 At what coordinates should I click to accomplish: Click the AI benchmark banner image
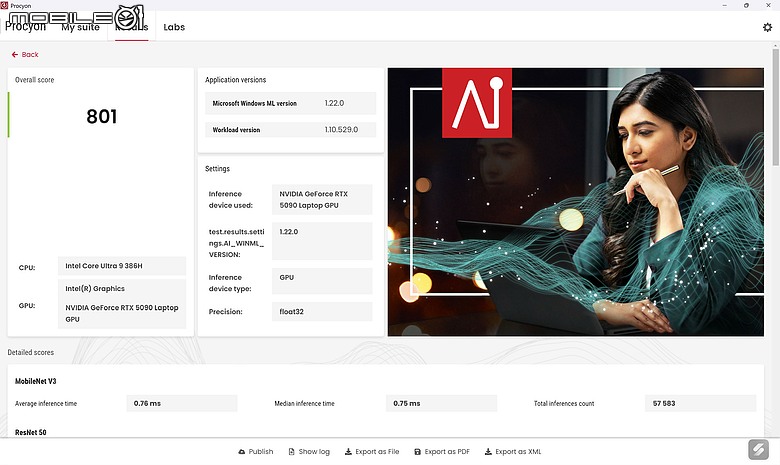[576, 202]
